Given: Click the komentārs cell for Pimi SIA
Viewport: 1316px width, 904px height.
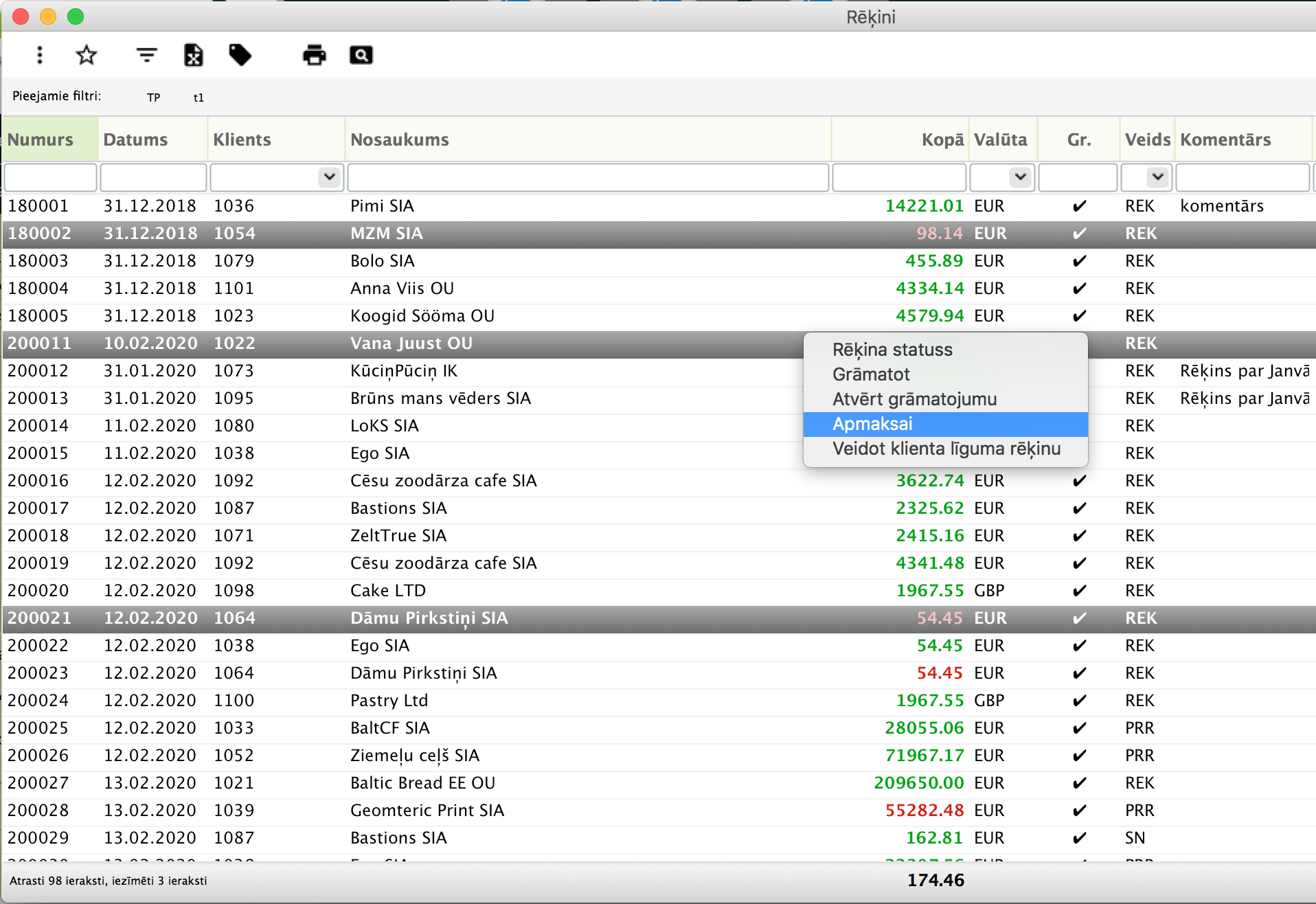Looking at the screenshot, I should [x=1222, y=206].
